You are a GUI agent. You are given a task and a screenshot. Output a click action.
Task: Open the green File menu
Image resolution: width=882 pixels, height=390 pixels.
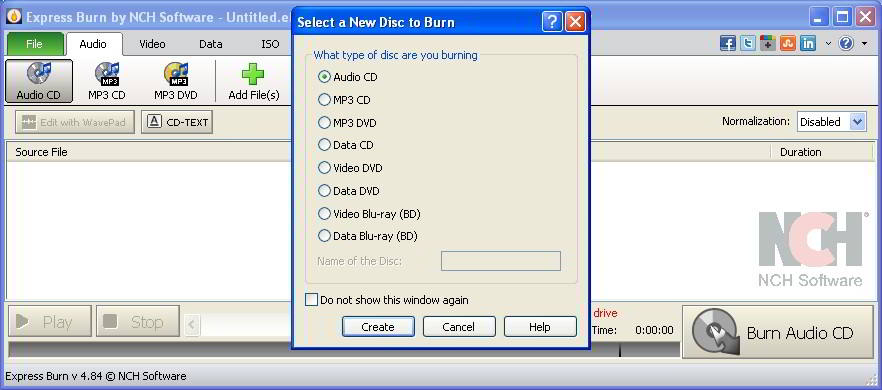click(35, 44)
